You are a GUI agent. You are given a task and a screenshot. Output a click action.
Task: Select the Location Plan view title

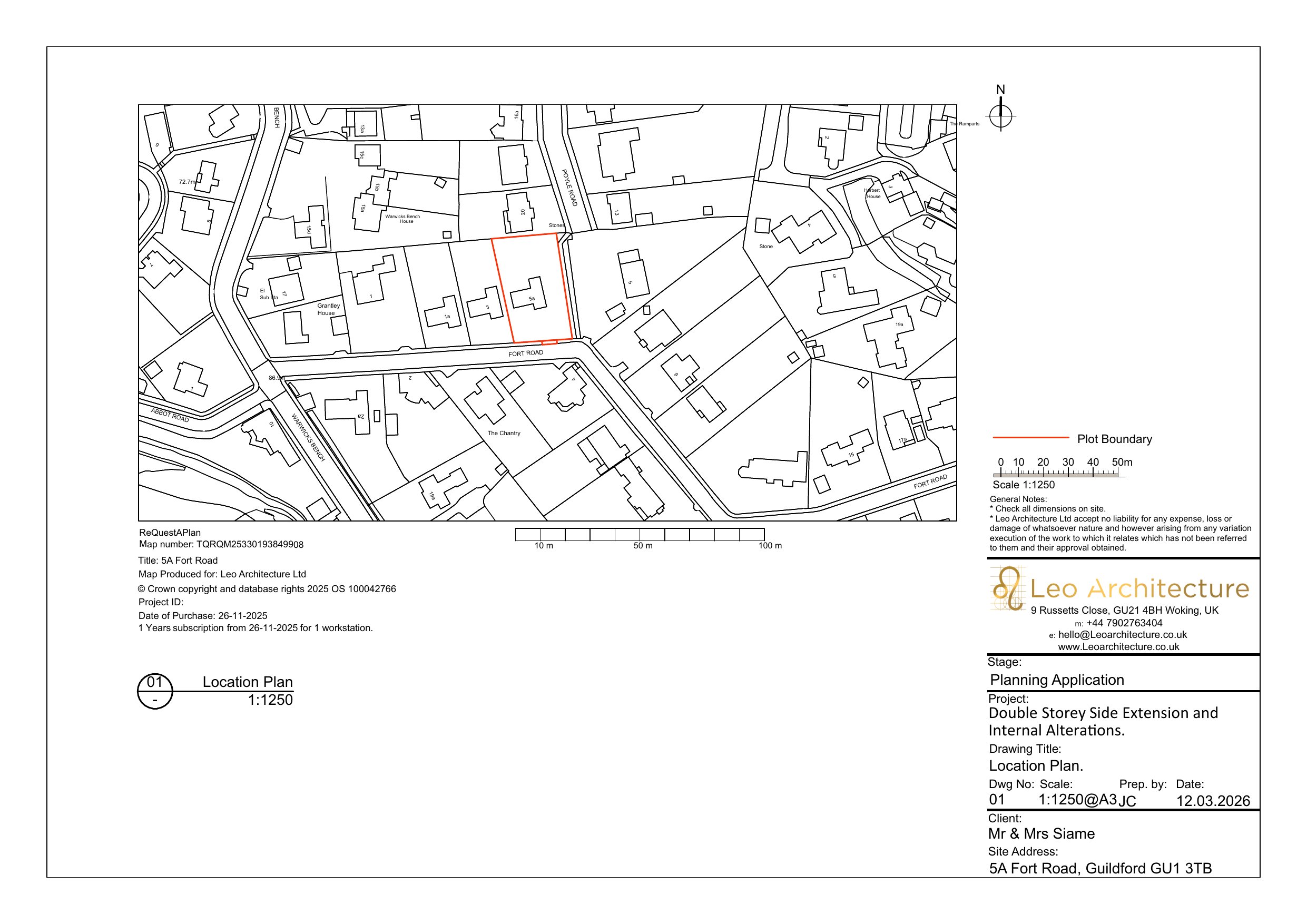click(x=247, y=682)
